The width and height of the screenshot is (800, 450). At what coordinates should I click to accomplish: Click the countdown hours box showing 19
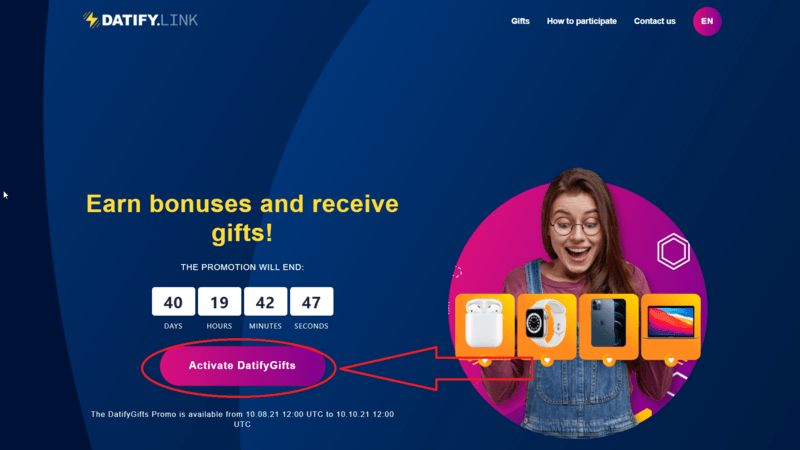(x=219, y=302)
